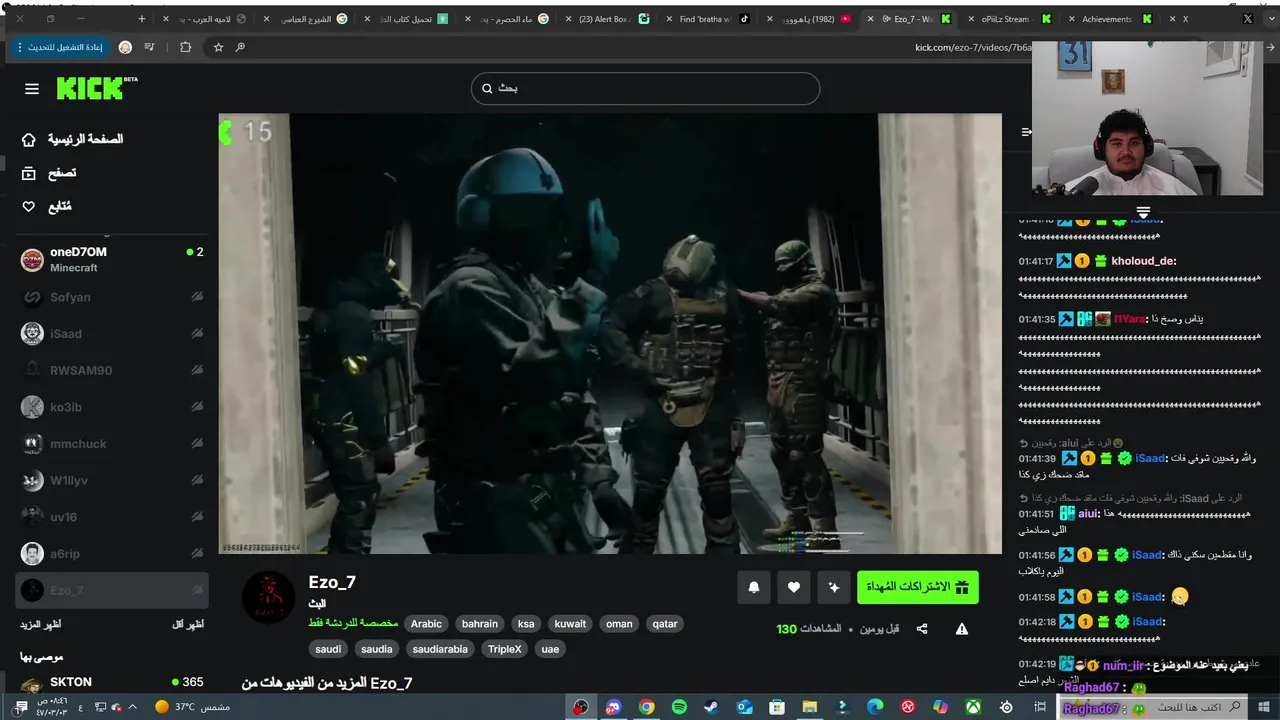Click the Kick search input field

pyautogui.click(x=645, y=88)
